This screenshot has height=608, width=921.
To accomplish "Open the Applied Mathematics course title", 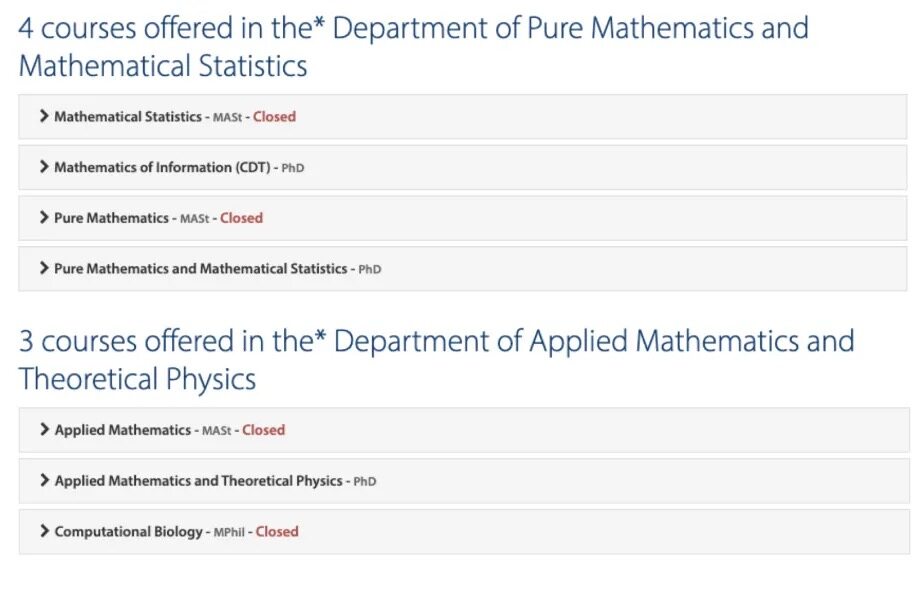I will click(x=123, y=430).
